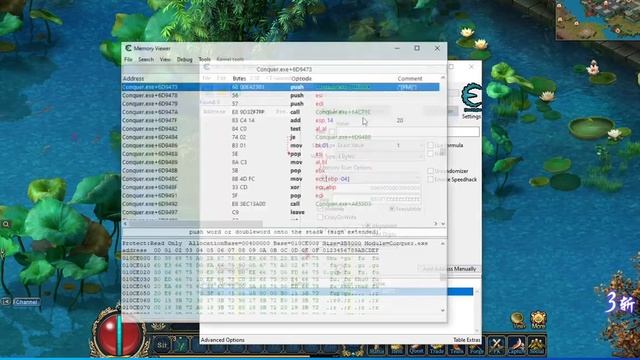Image resolution: width=640 pixels, height=360 pixels.
Task: Click the Memory Viewer title bar icon
Action: [128, 48]
